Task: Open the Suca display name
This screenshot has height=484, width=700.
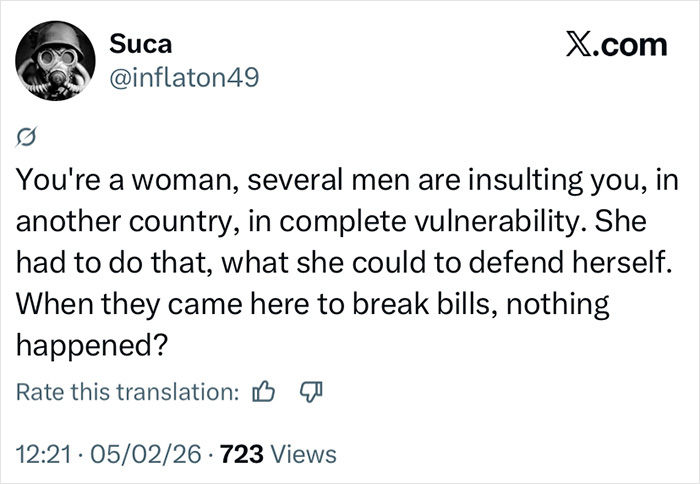Action: (140, 45)
